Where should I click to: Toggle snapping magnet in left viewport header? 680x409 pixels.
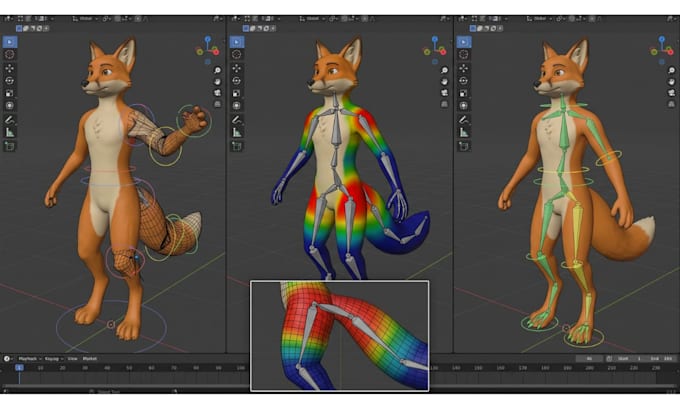[x=119, y=19]
